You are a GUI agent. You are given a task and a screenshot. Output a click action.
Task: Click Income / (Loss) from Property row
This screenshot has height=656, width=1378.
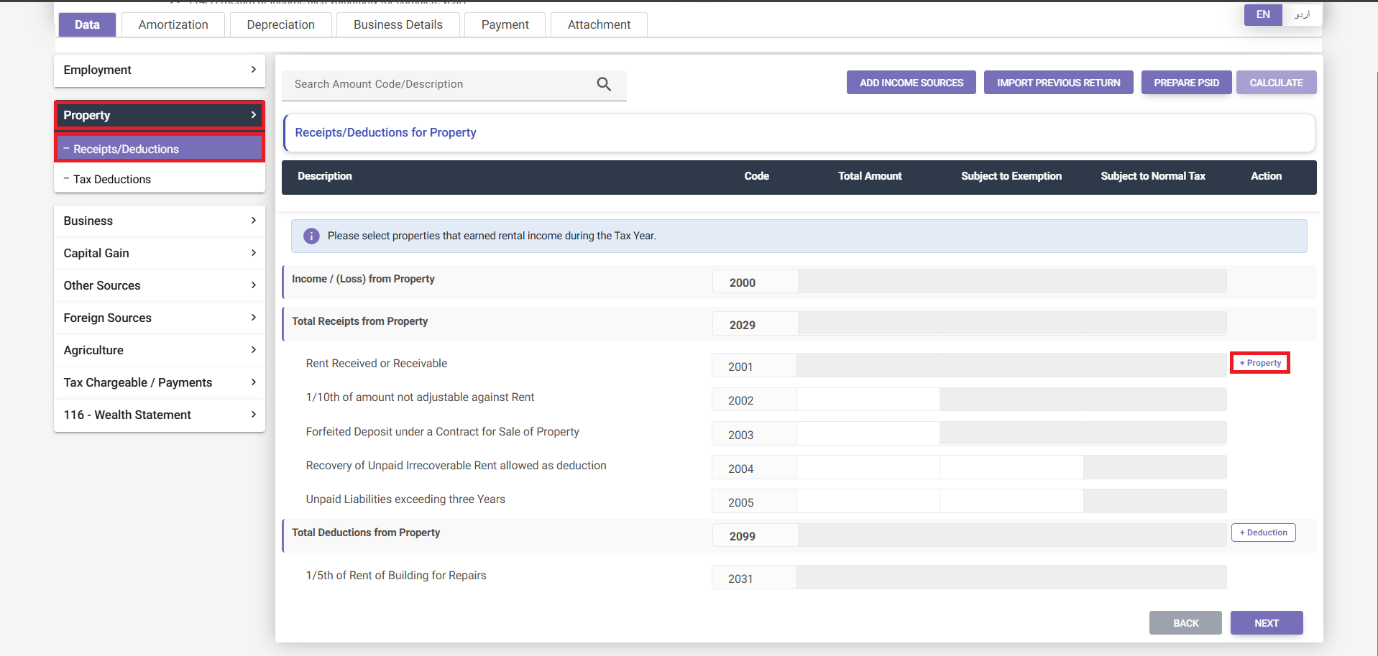click(799, 282)
